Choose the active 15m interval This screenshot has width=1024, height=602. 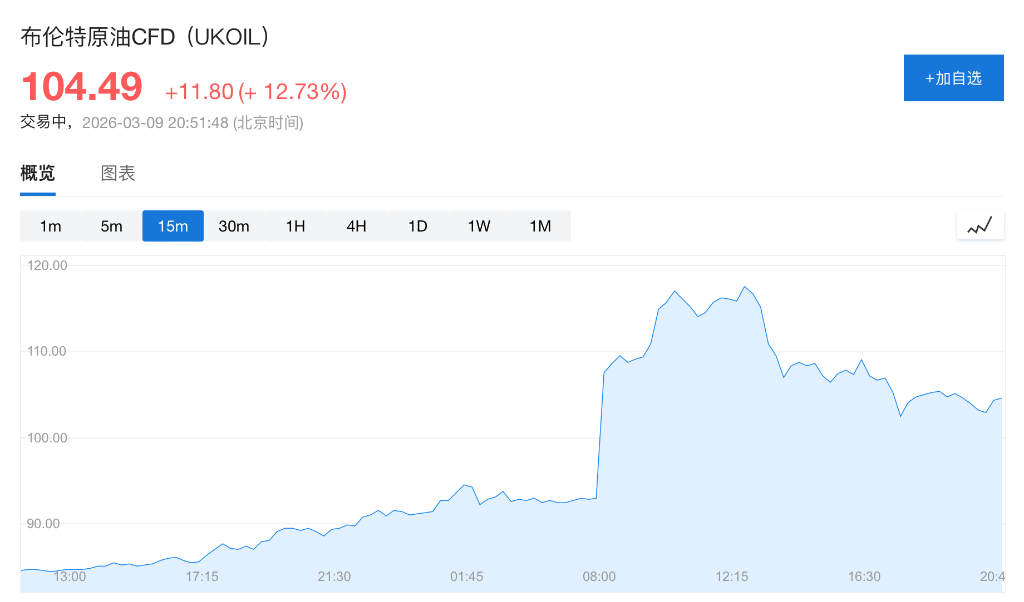(173, 226)
